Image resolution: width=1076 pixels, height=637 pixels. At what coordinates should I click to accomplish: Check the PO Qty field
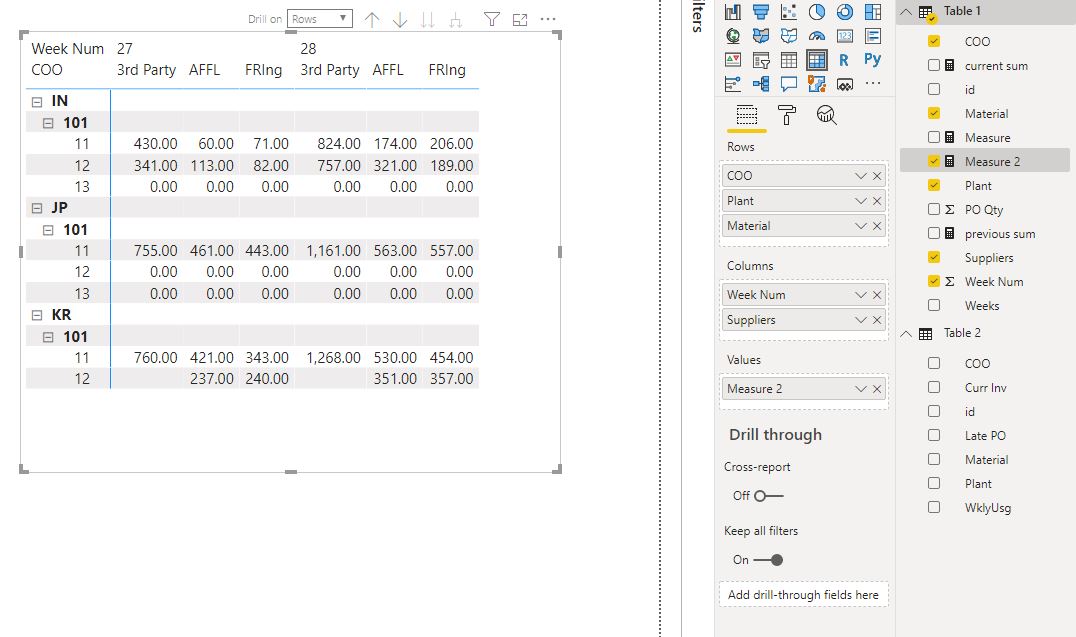pyautogui.click(x=934, y=209)
